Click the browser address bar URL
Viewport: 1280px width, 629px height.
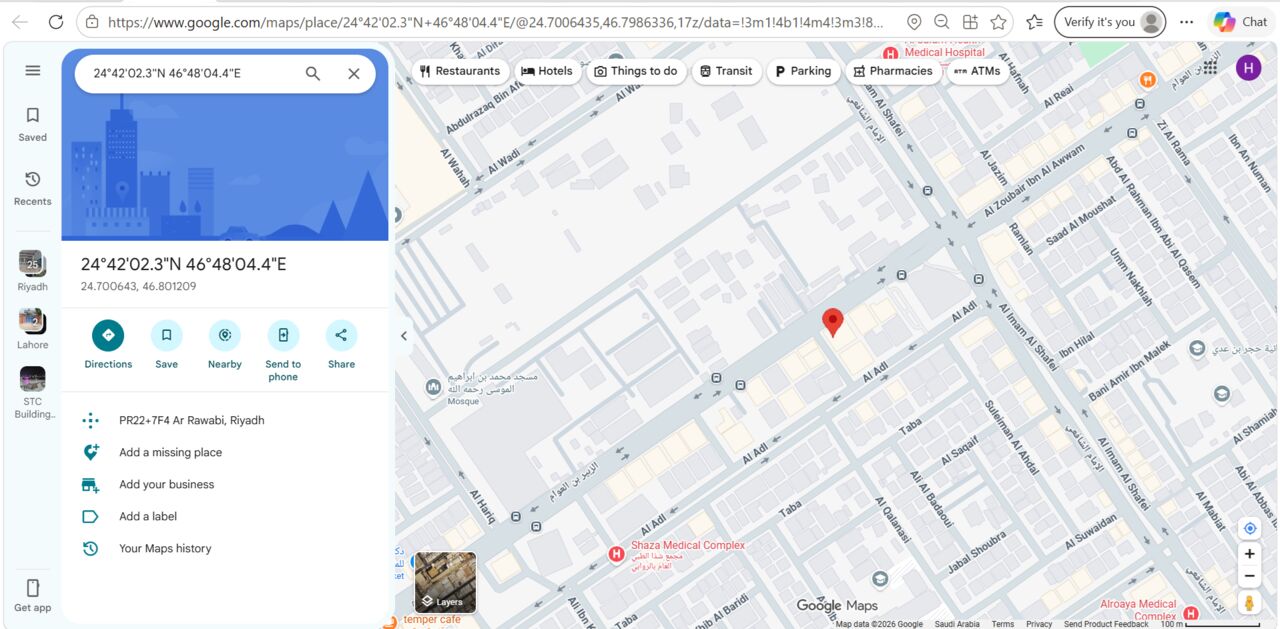coord(495,21)
